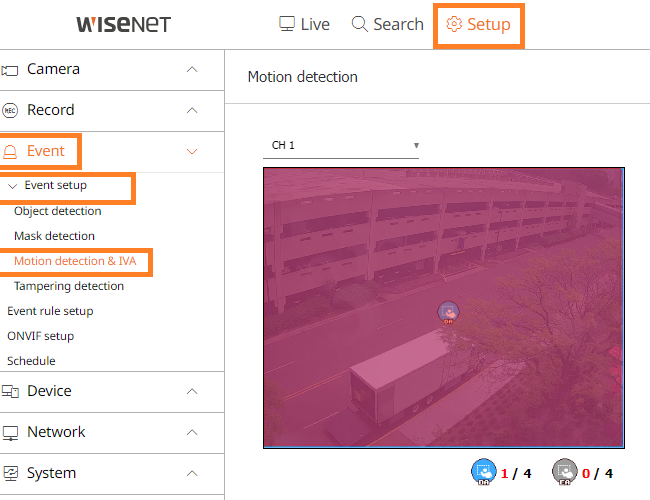This screenshot has height=500, width=650.
Task: Open Schedule in Event menu
Action: tap(31, 361)
